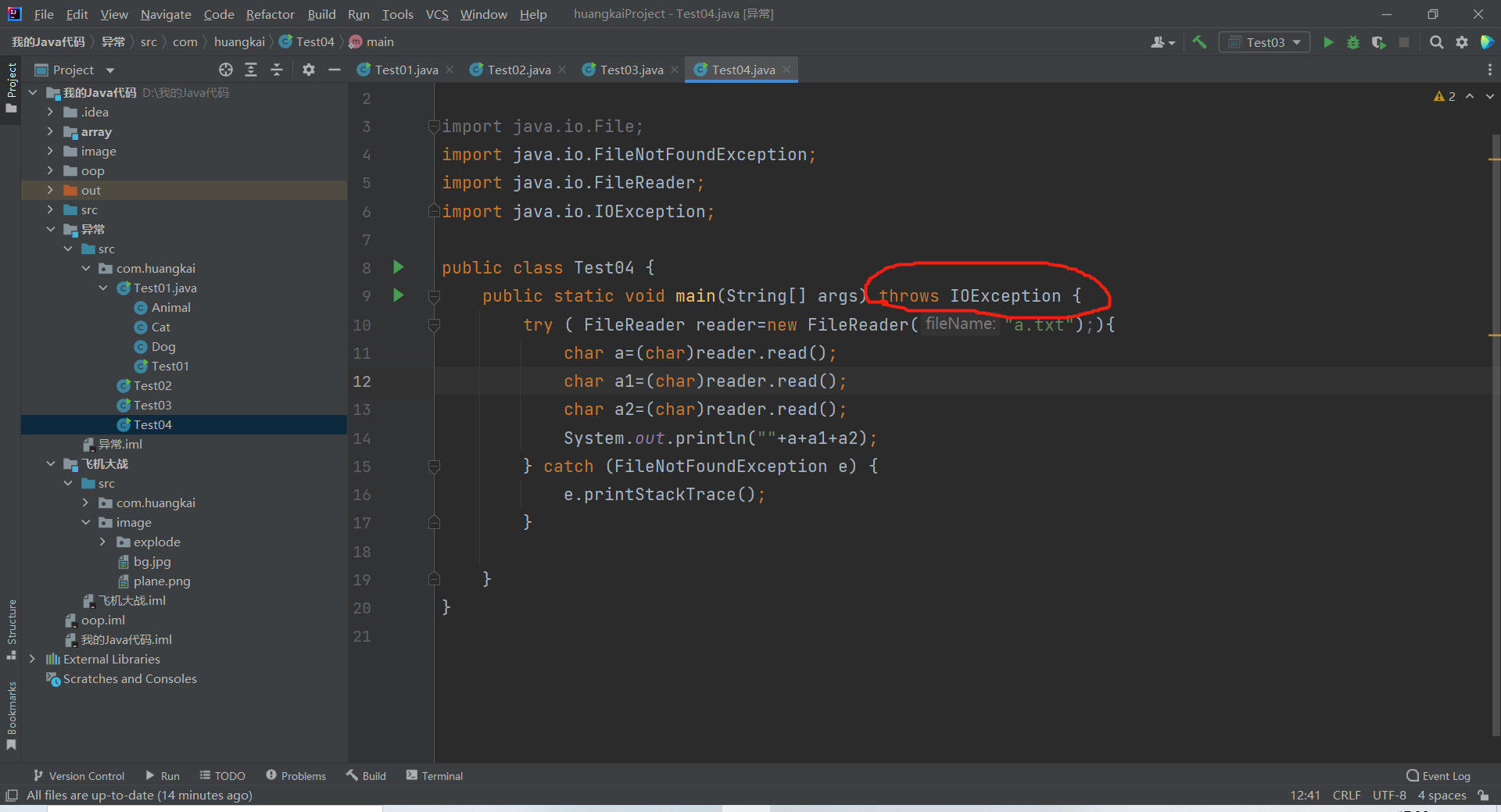Open the user account icon dropdown
This screenshot has width=1501, height=812.
[x=1162, y=42]
